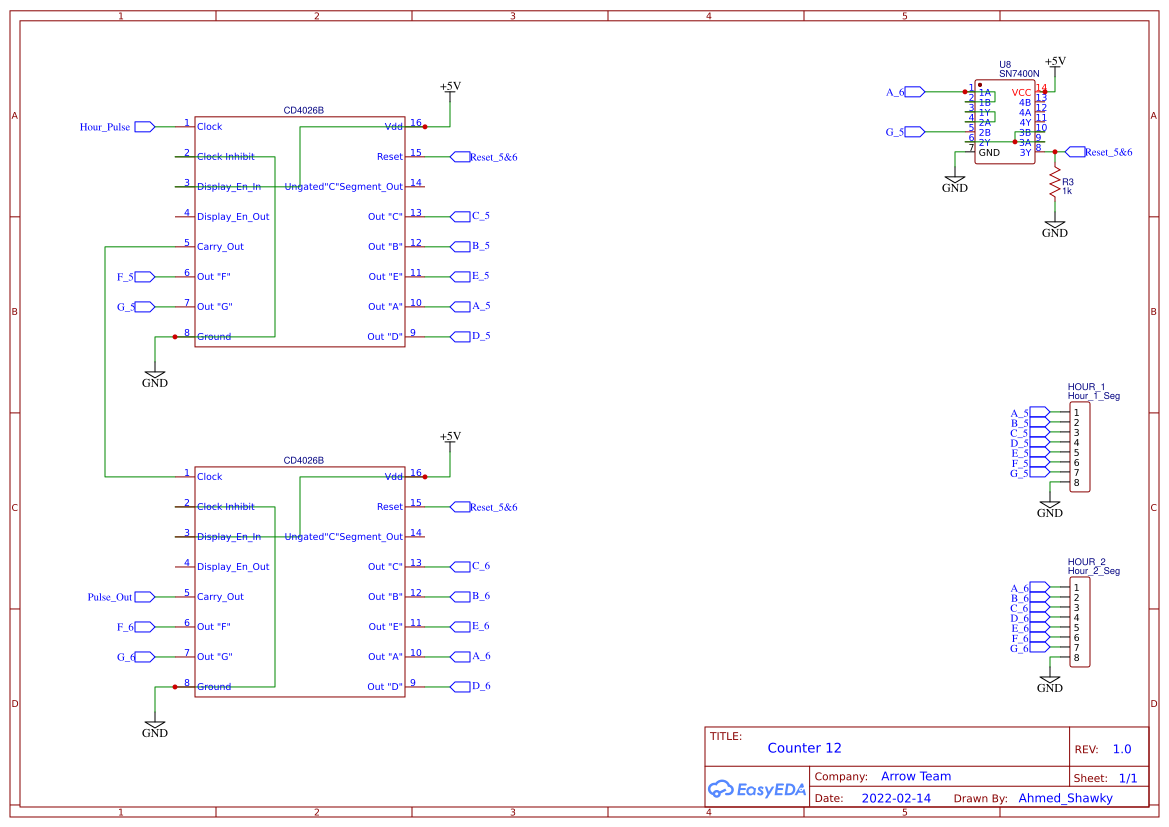
Task: Click the upper CD4026B counter symbol
Action: click(300, 230)
